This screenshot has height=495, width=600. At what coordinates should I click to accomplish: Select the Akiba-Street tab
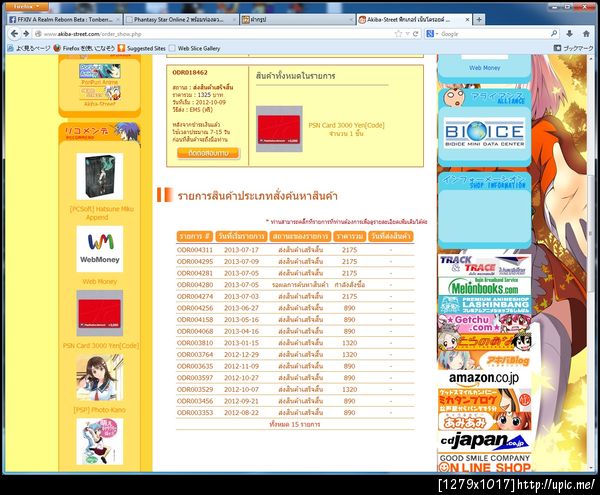coord(413,19)
